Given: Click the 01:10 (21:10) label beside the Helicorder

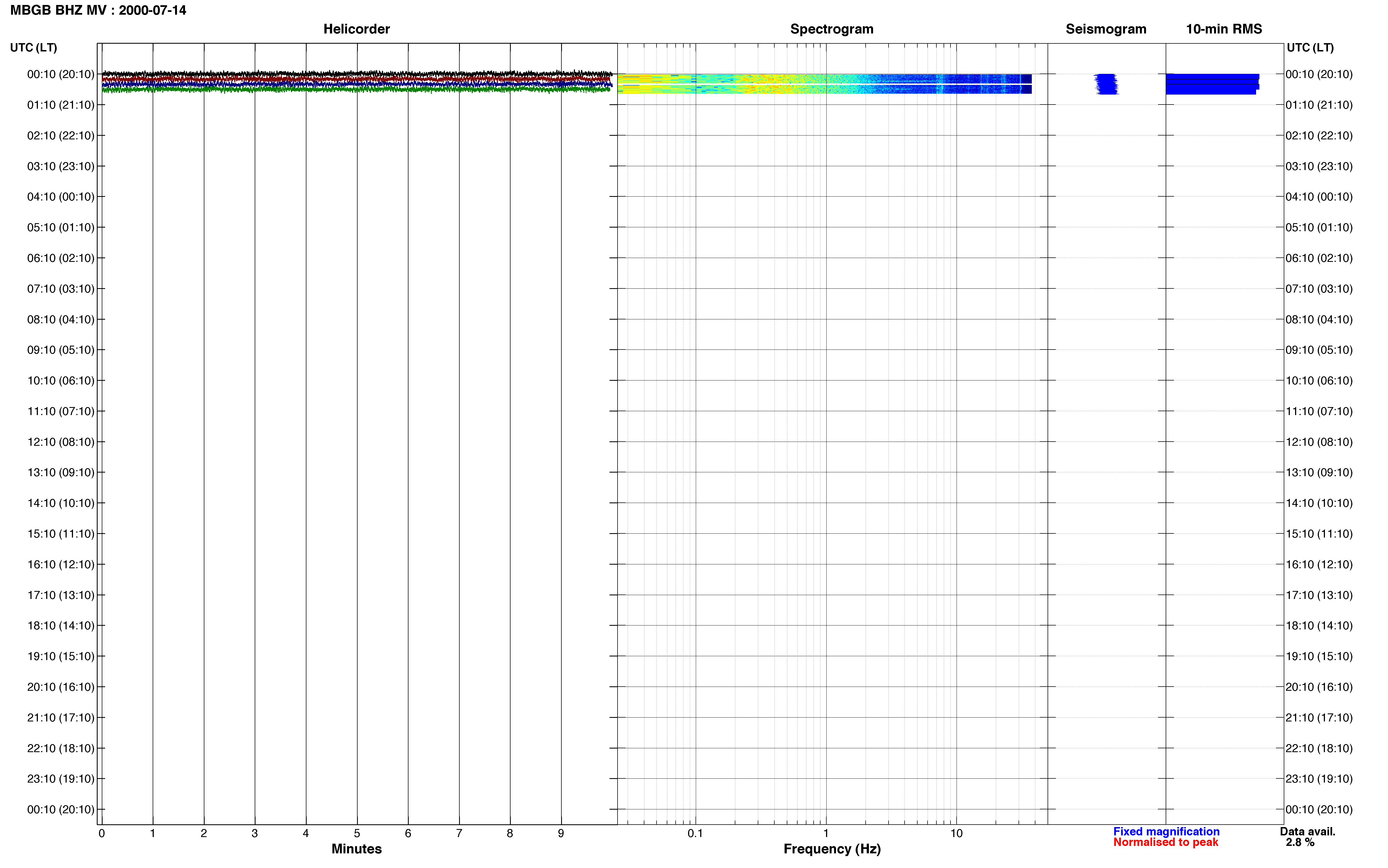Looking at the screenshot, I should click(x=60, y=105).
